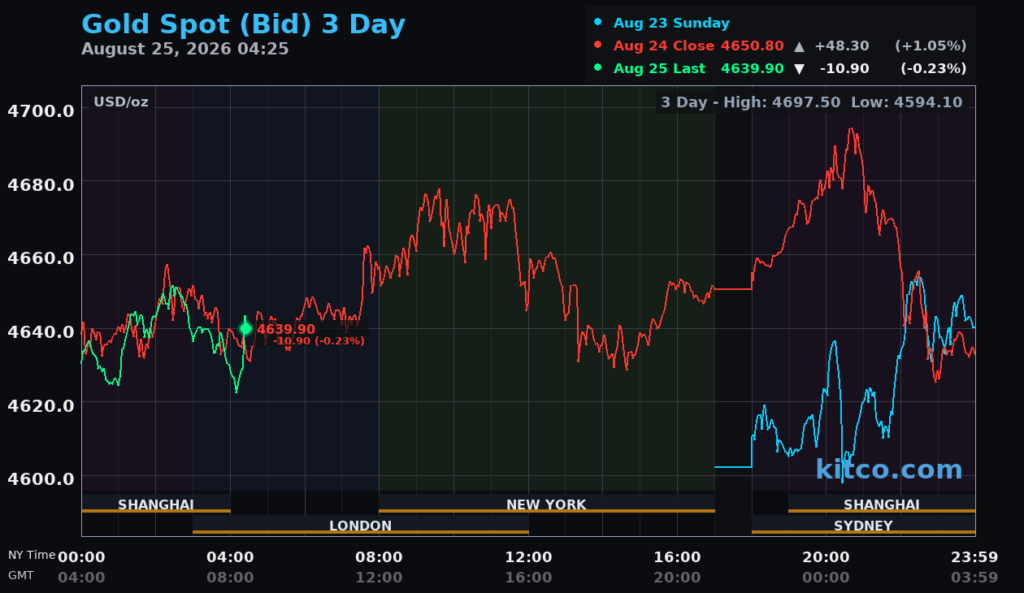Screen dimensions: 1024x593
Task: Click the -10.90 change in legend
Action: 844,69
